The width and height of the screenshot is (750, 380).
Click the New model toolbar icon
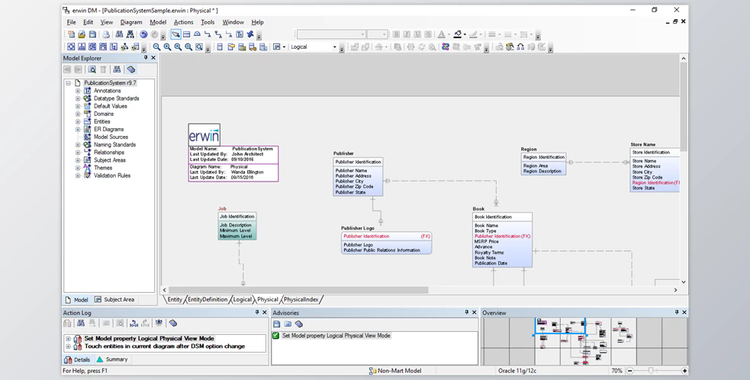[x=71, y=34]
